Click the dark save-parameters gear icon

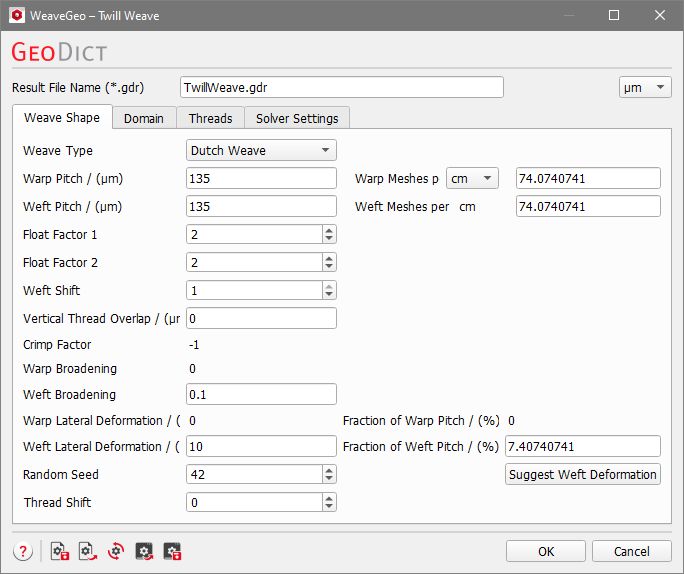172,551
